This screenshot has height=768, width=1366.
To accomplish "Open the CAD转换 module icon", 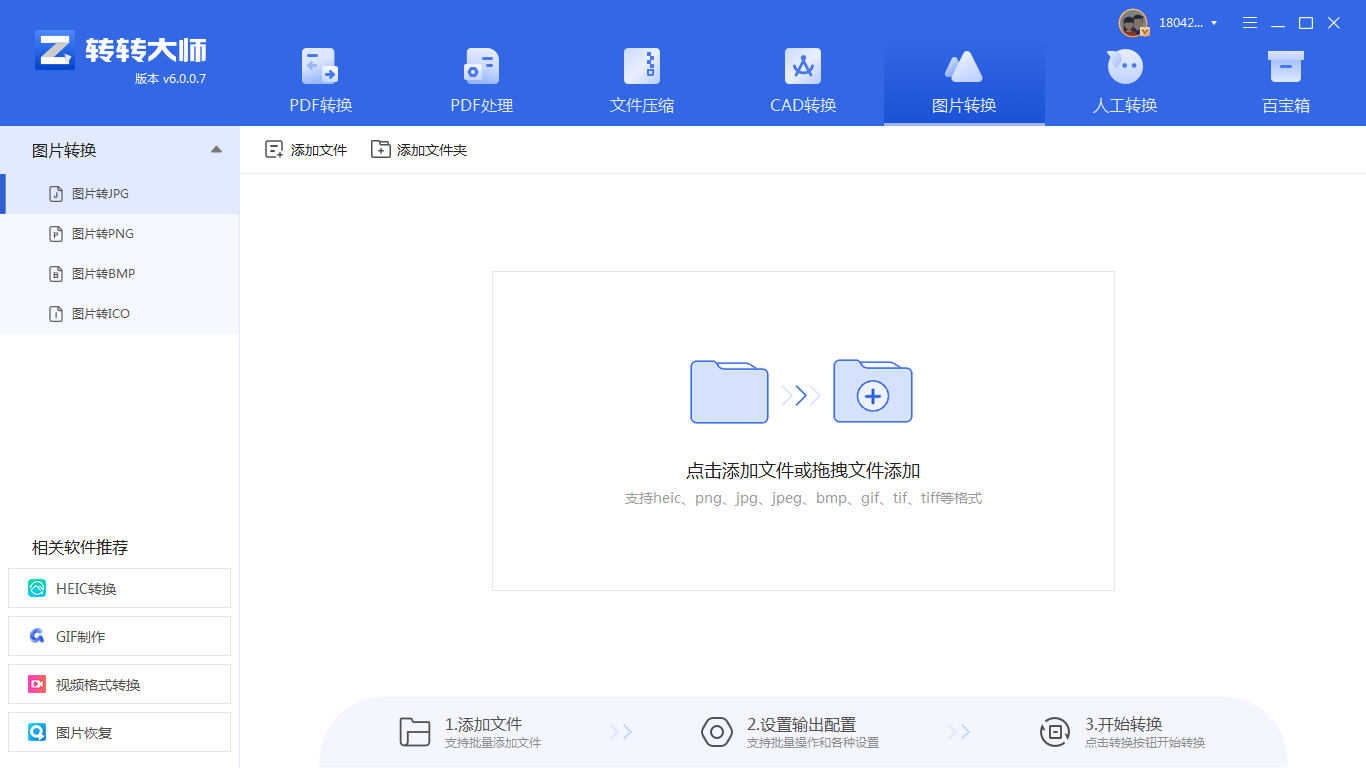I will click(803, 67).
